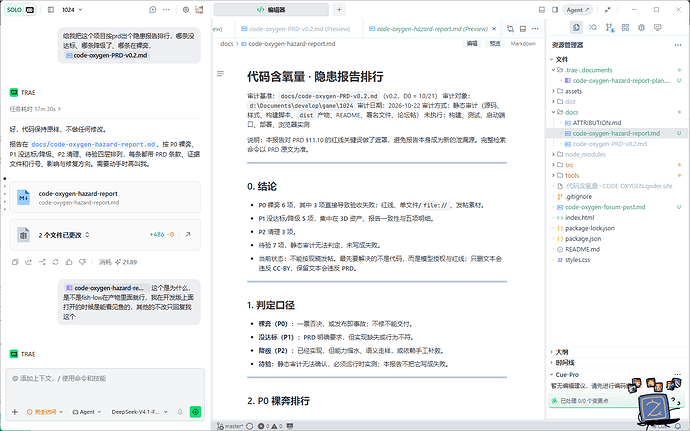Open package.json file

tap(583, 239)
